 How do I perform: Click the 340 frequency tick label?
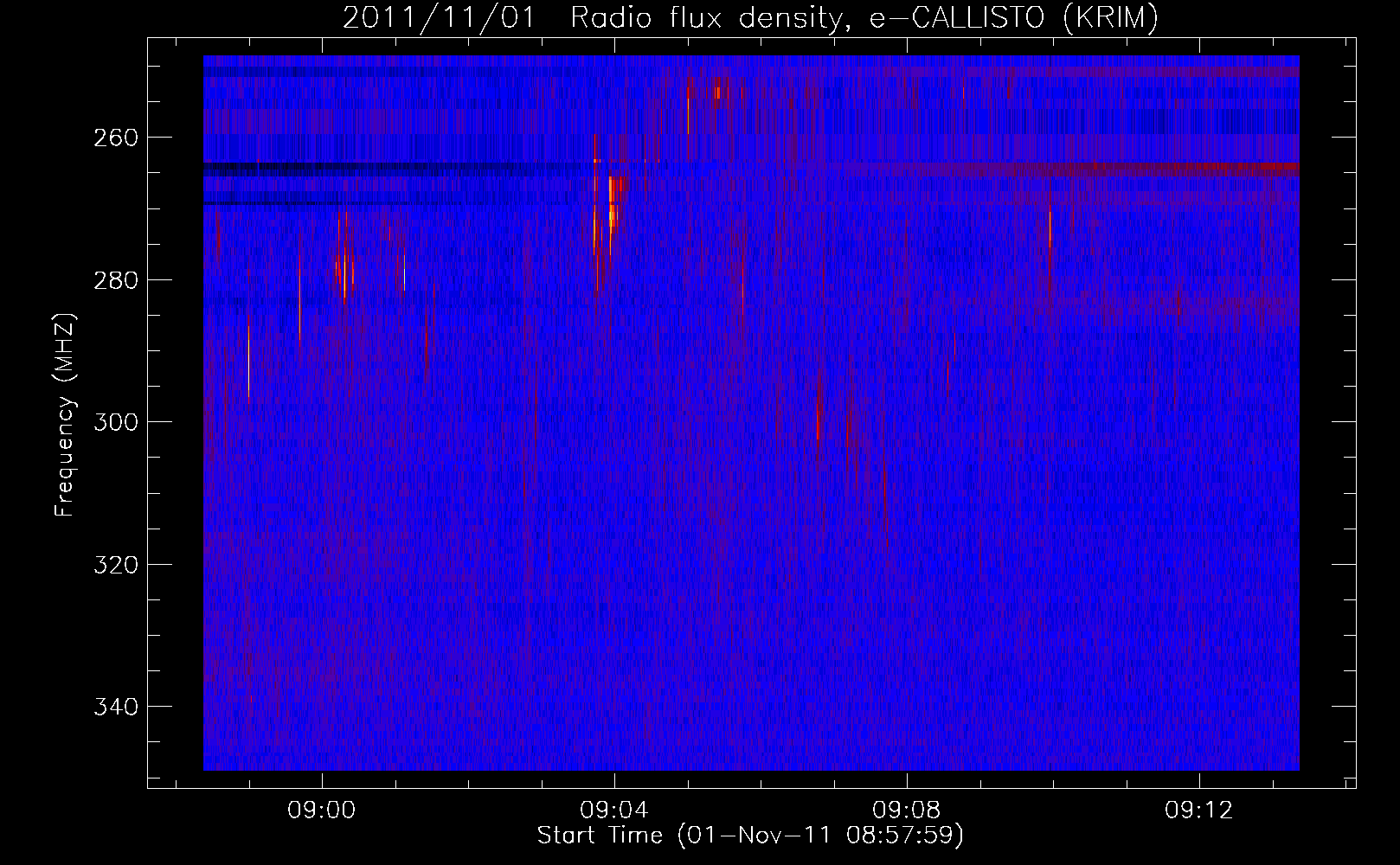coord(115,707)
